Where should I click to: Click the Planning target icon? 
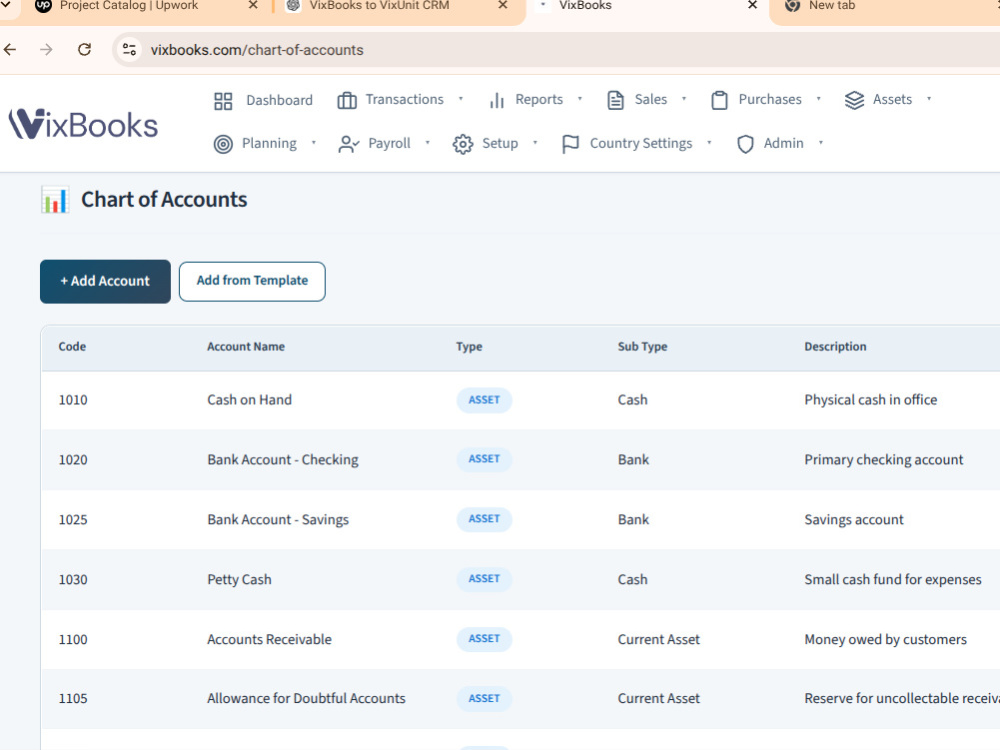pos(223,144)
